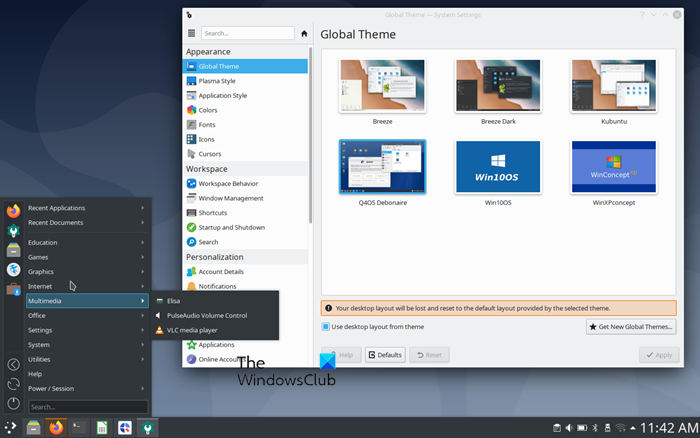Screen dimensions: 700x438
Task: Click the Apply button
Action: (x=659, y=355)
